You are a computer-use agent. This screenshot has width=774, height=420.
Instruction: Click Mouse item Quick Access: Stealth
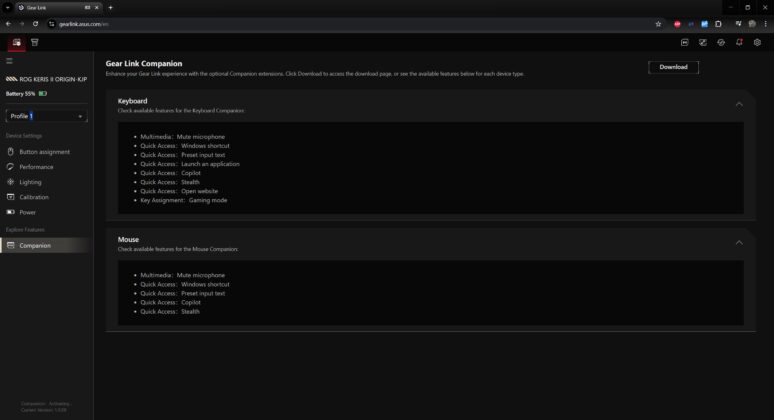(170, 311)
